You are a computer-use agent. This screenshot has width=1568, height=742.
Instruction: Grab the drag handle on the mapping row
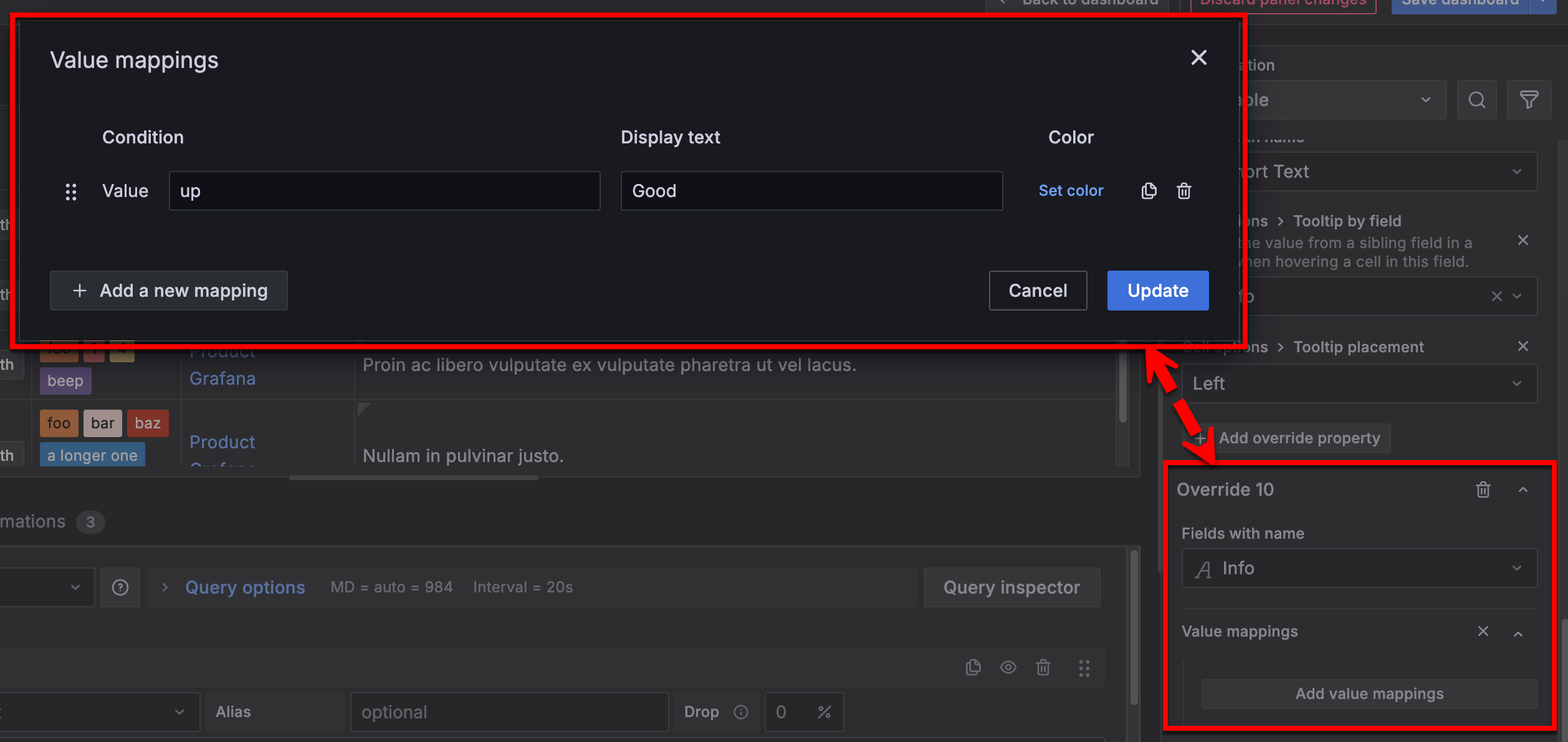click(71, 191)
